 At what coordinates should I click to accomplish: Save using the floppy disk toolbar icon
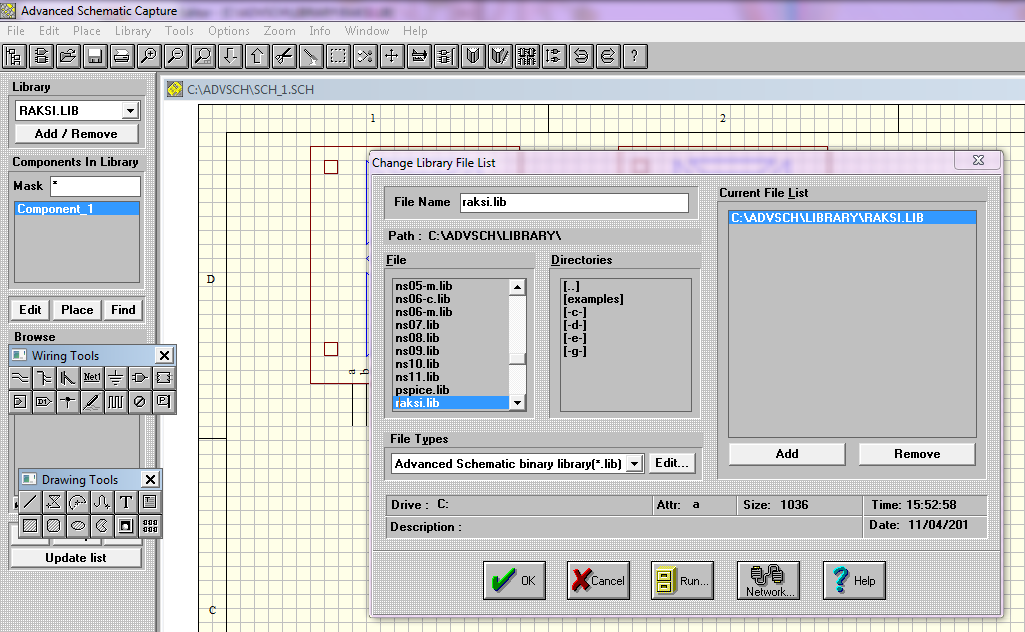pyautogui.click(x=95, y=57)
